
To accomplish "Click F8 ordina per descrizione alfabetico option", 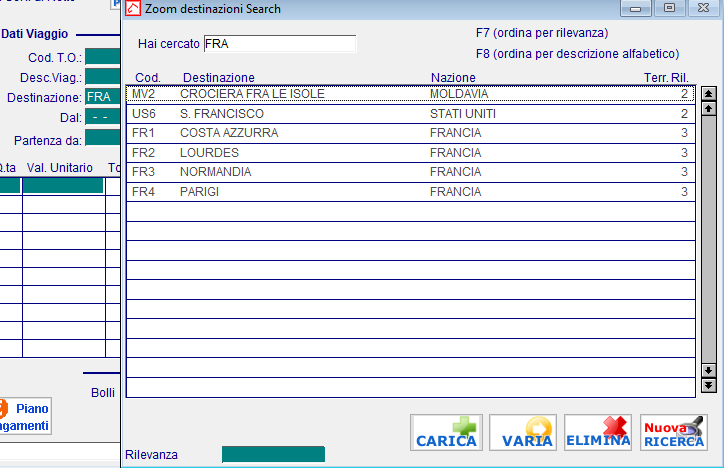I will point(577,54).
